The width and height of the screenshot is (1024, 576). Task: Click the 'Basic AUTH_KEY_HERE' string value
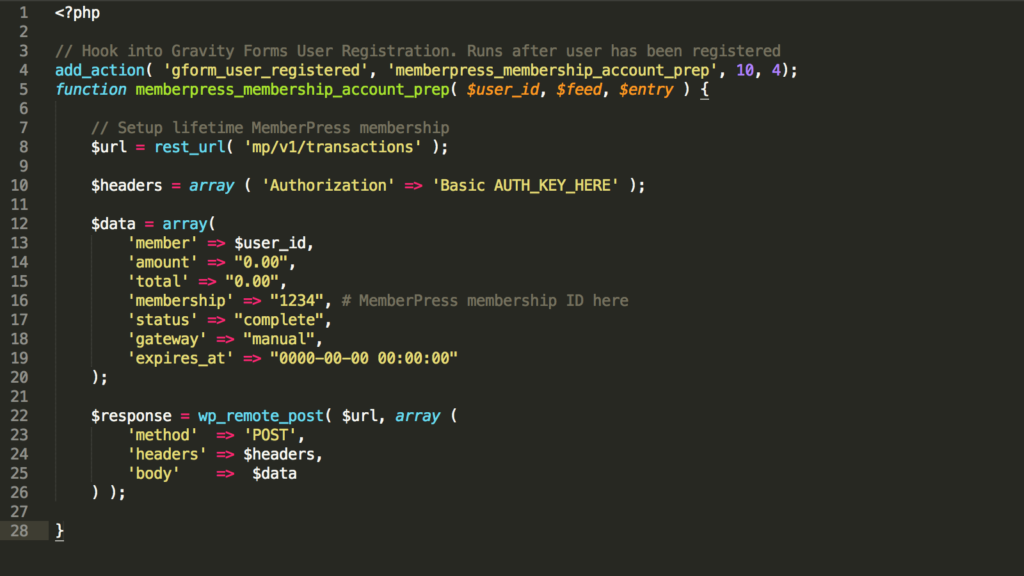point(526,185)
